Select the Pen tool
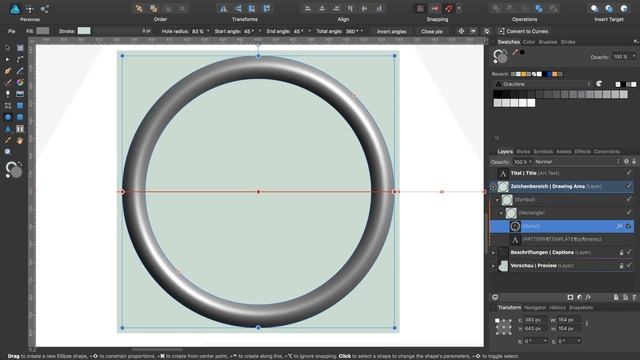The image size is (640, 360). (8, 71)
